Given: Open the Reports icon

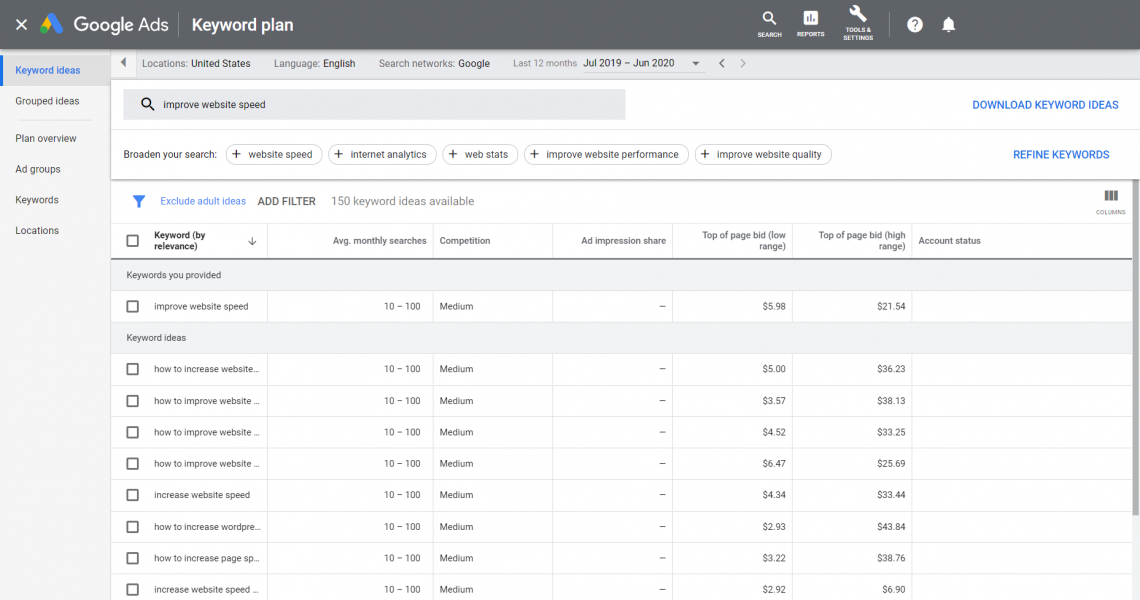Looking at the screenshot, I should click(811, 19).
